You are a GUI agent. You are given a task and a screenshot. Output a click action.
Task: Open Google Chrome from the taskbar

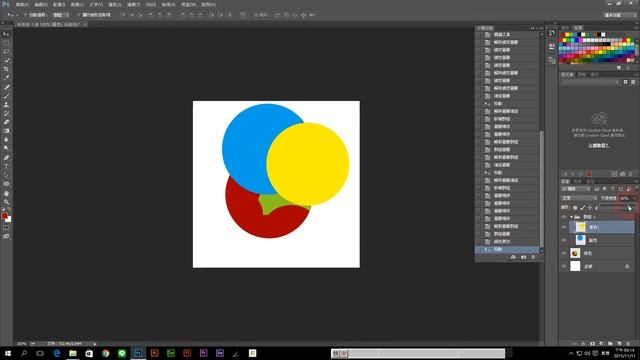tap(105, 353)
